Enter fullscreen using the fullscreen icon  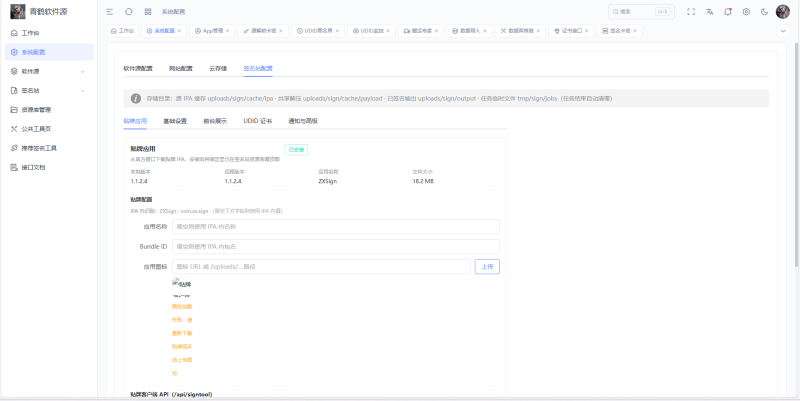(691, 12)
